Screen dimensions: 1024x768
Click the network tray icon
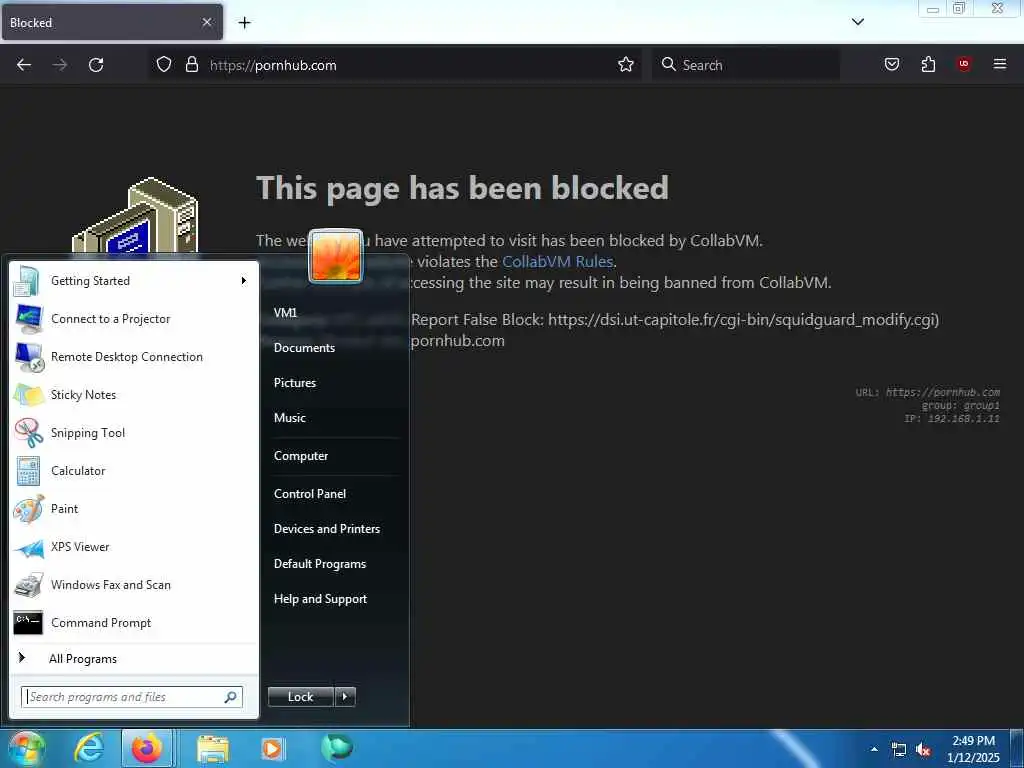[899, 750]
